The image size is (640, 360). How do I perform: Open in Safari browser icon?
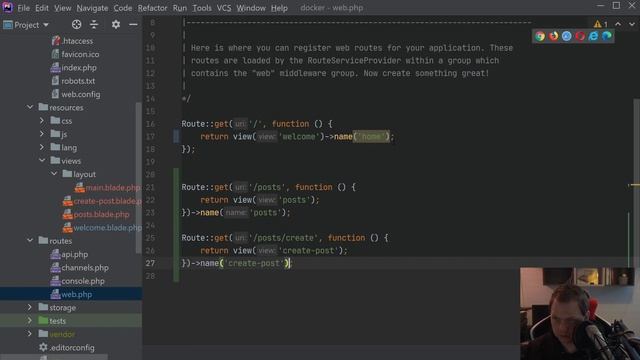coord(567,36)
